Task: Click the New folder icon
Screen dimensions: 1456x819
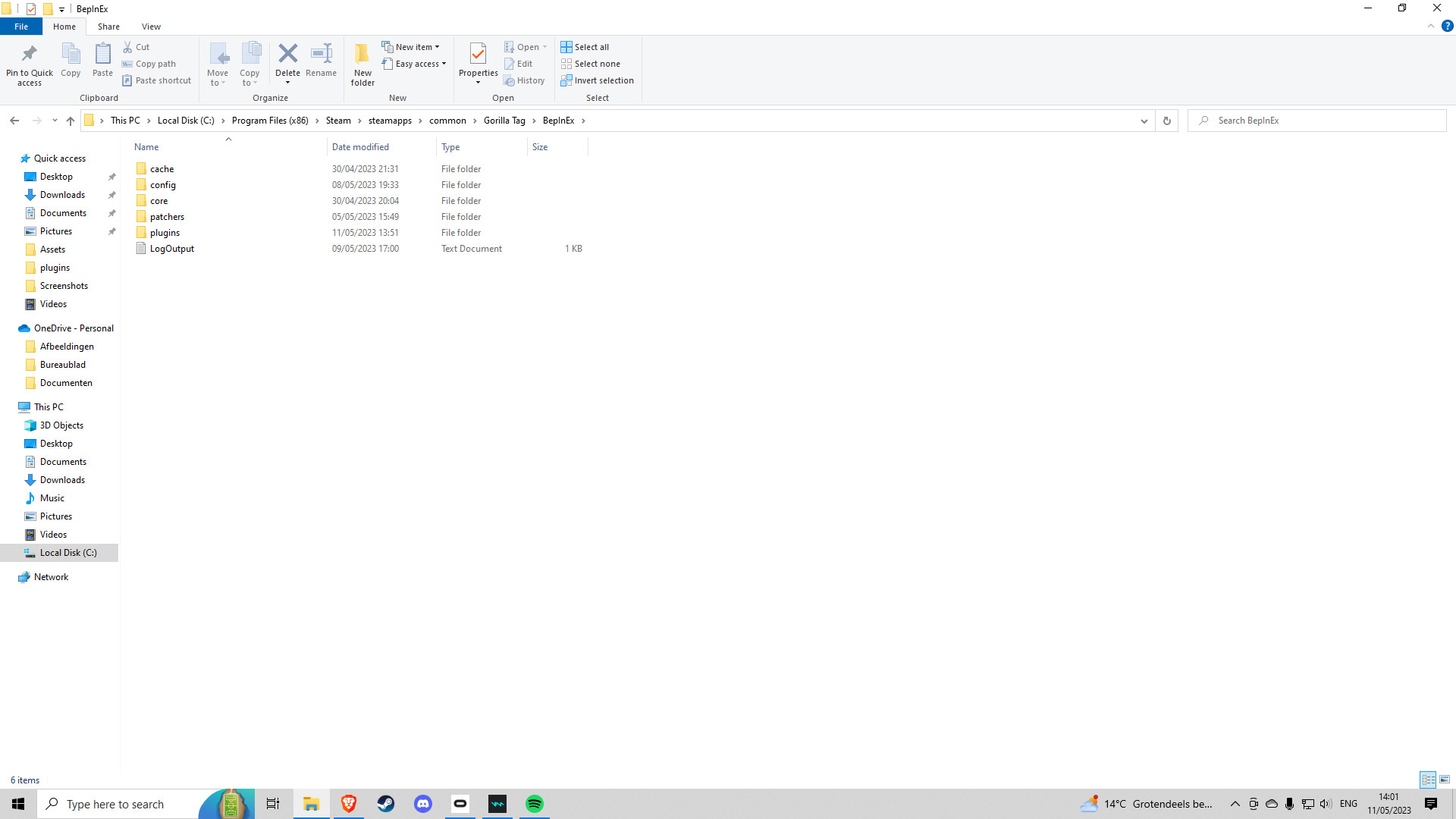Action: [362, 54]
